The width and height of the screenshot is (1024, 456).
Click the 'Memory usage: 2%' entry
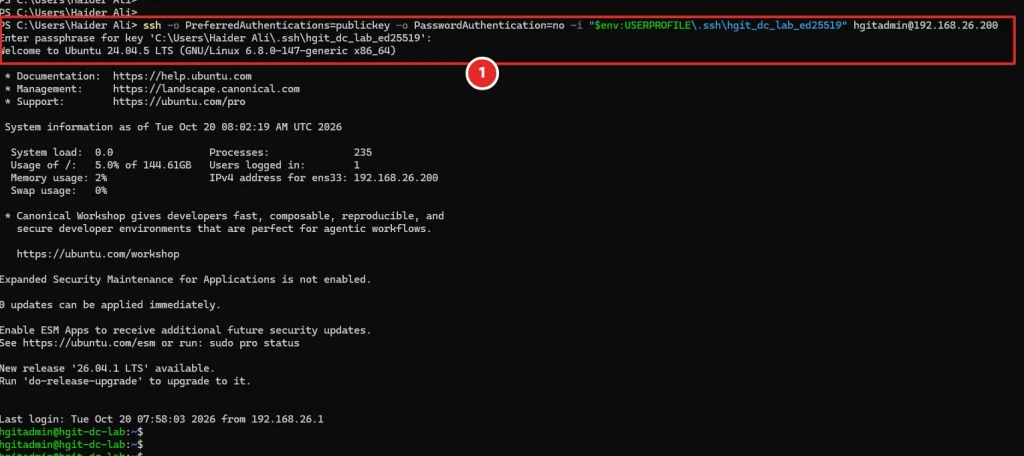(x=59, y=178)
